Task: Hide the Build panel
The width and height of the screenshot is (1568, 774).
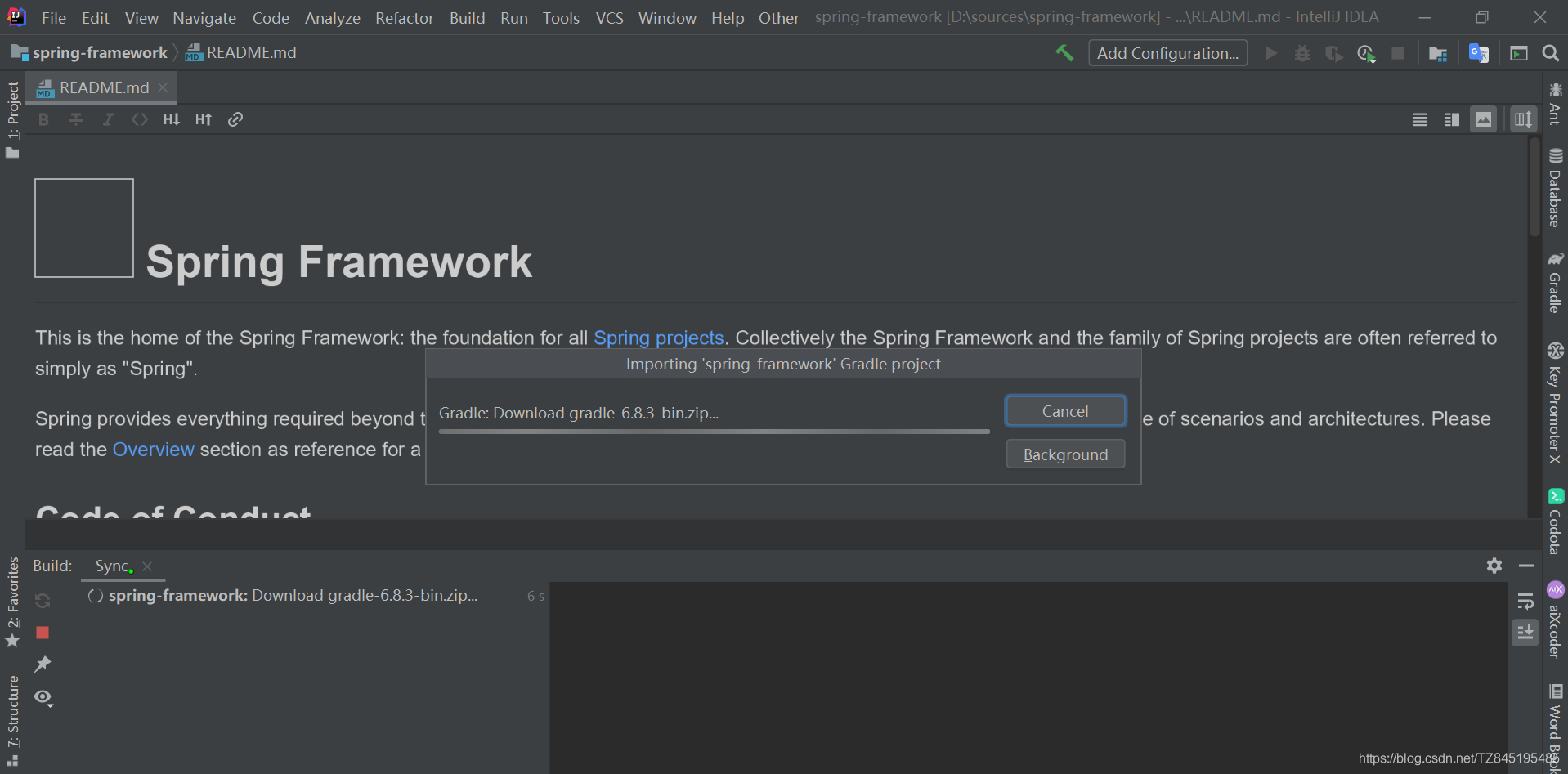Action: click(1525, 566)
